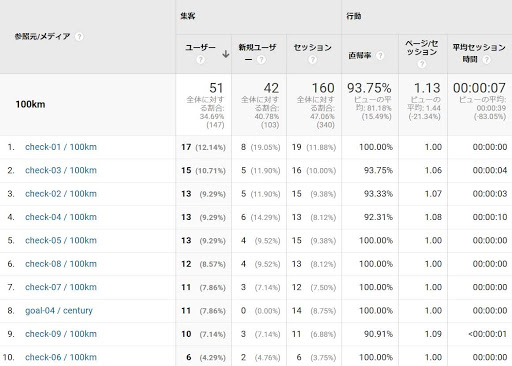Click session duration 00:00:10 for check-04
The image size is (512, 366).
(x=490, y=217)
